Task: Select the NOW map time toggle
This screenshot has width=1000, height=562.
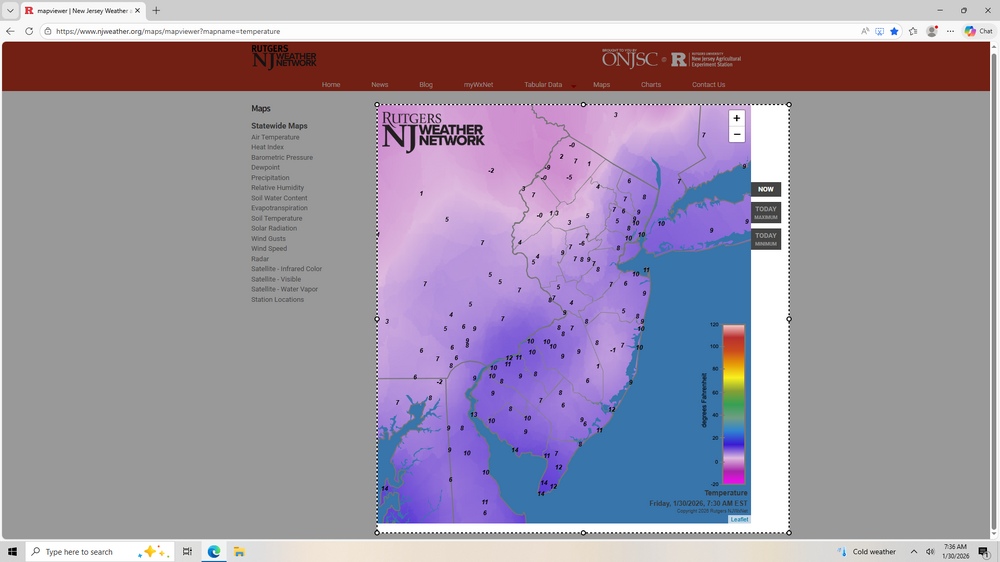Action: 765,189
